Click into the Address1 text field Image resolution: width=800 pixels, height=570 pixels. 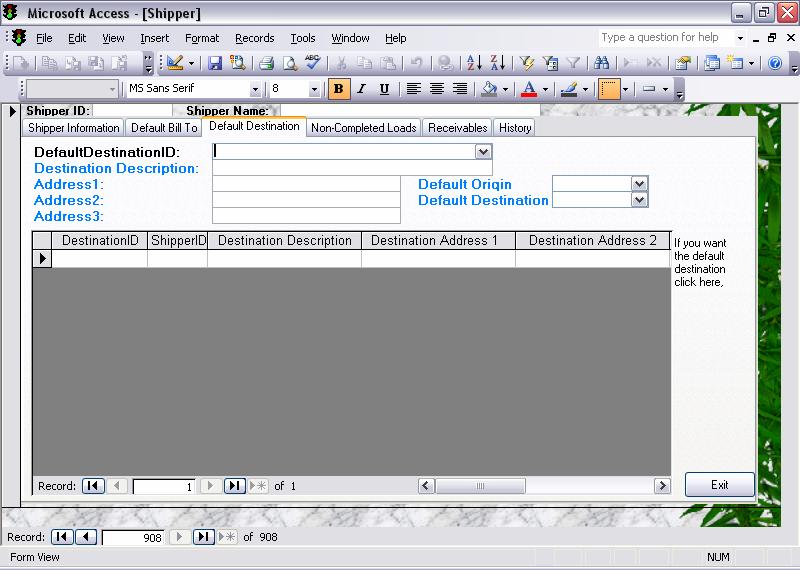(306, 184)
